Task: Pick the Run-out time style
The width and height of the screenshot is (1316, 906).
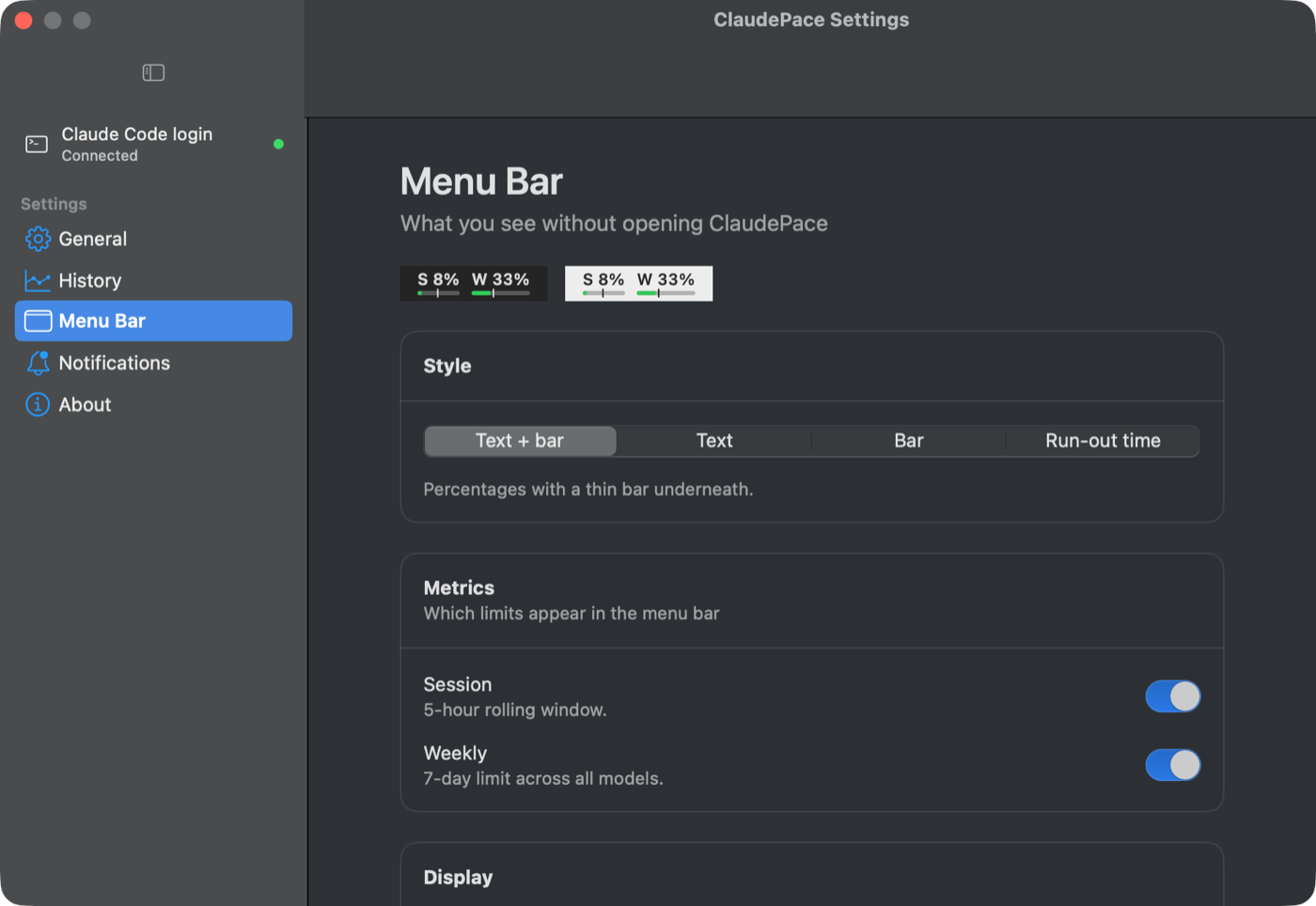Action: [1103, 441]
